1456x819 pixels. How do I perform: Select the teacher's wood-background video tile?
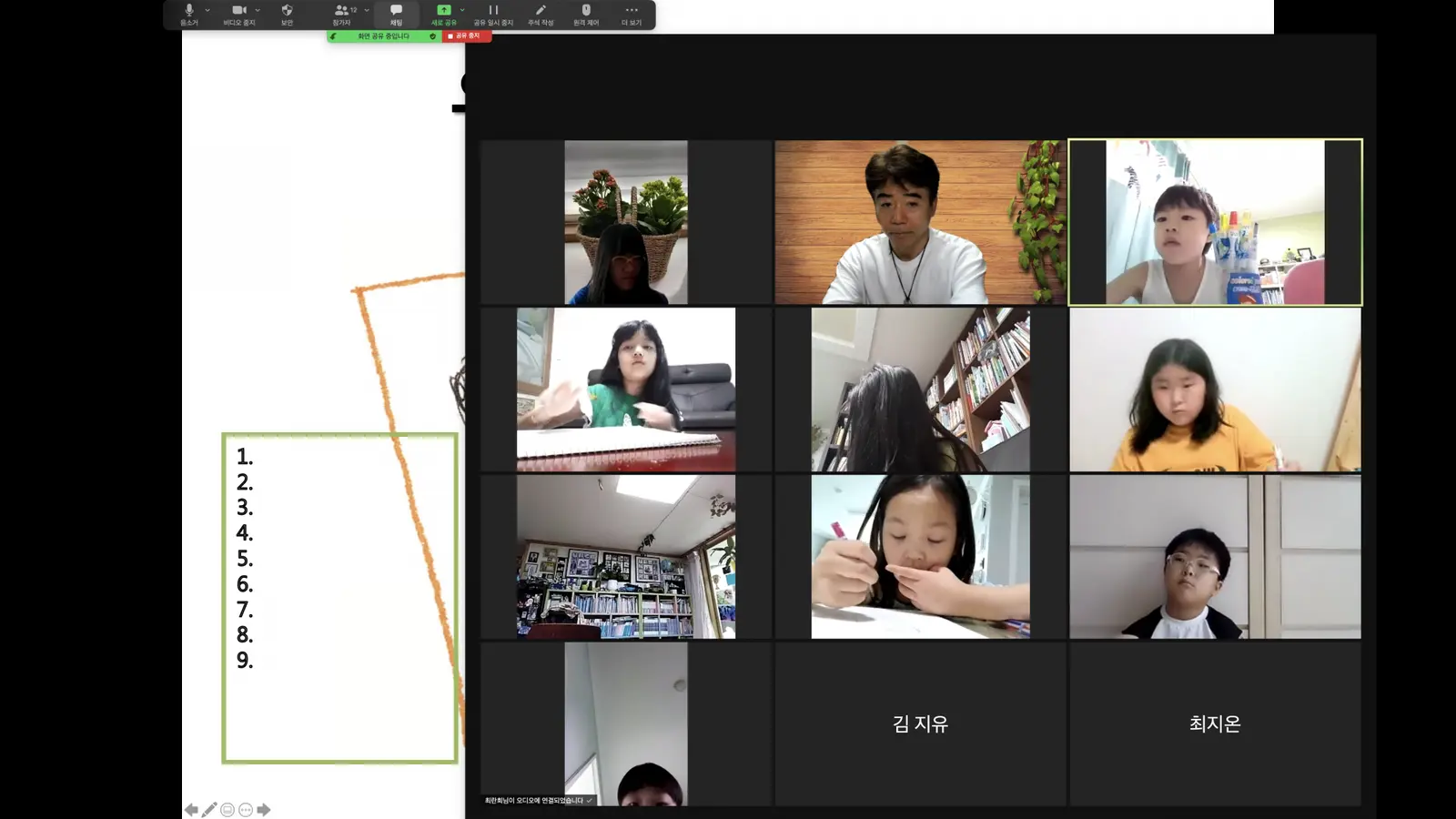pyautogui.click(x=920, y=222)
